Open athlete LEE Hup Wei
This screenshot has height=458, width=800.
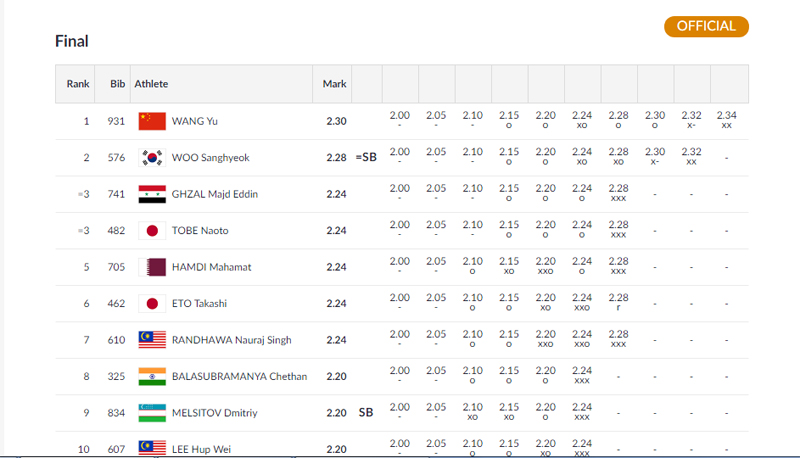(x=201, y=449)
